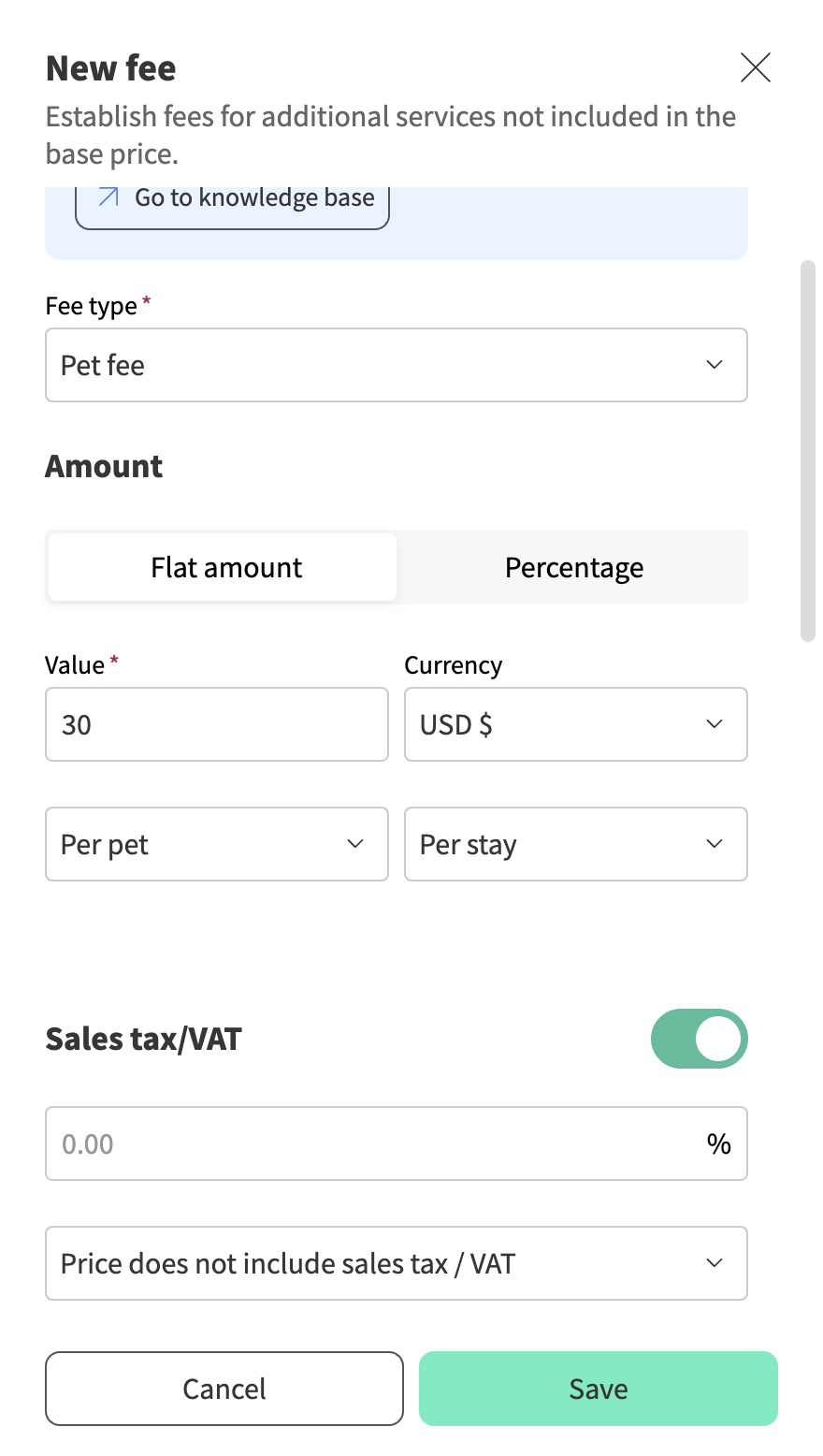The height and width of the screenshot is (1456, 823).
Task: Click the chevron icon on the Fee type selector
Action: (x=715, y=365)
